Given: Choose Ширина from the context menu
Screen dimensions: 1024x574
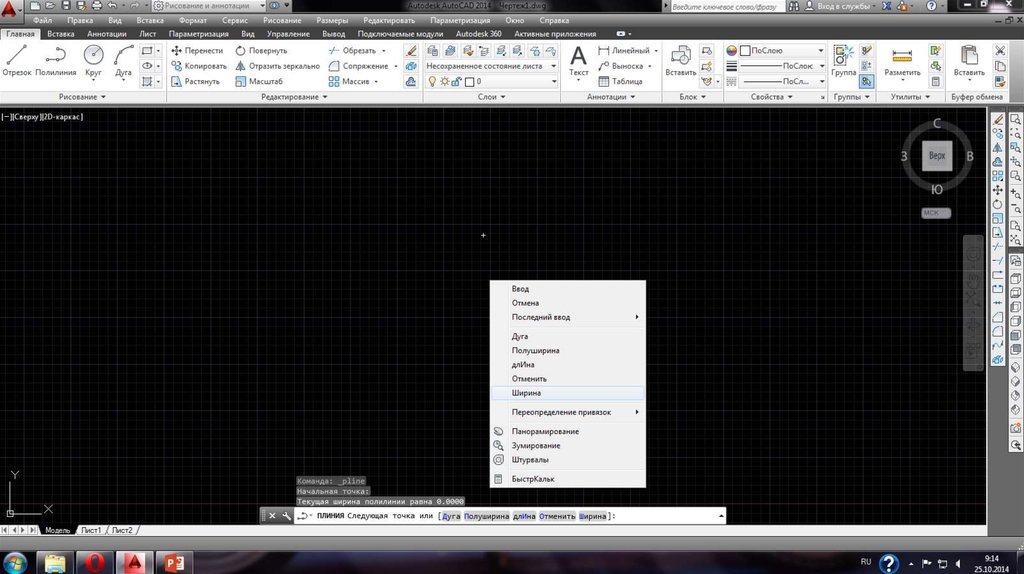Looking at the screenshot, I should click(x=526, y=393).
